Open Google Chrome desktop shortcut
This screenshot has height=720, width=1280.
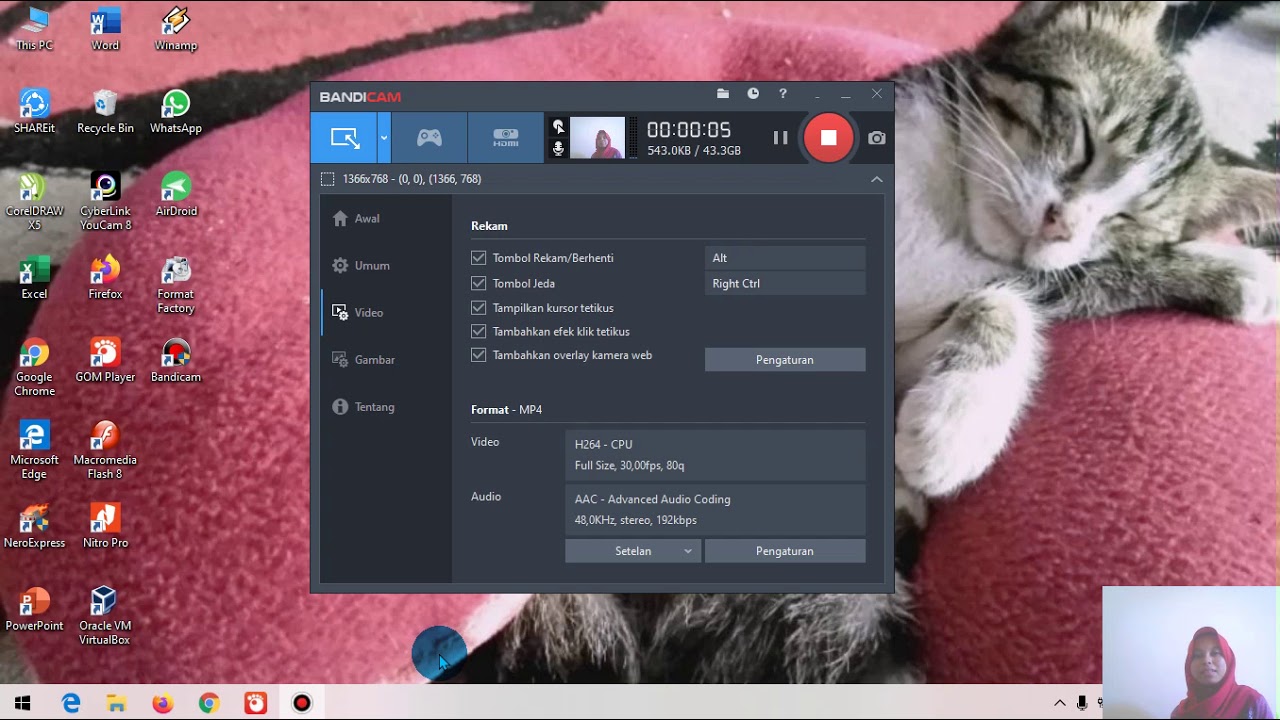(x=34, y=368)
